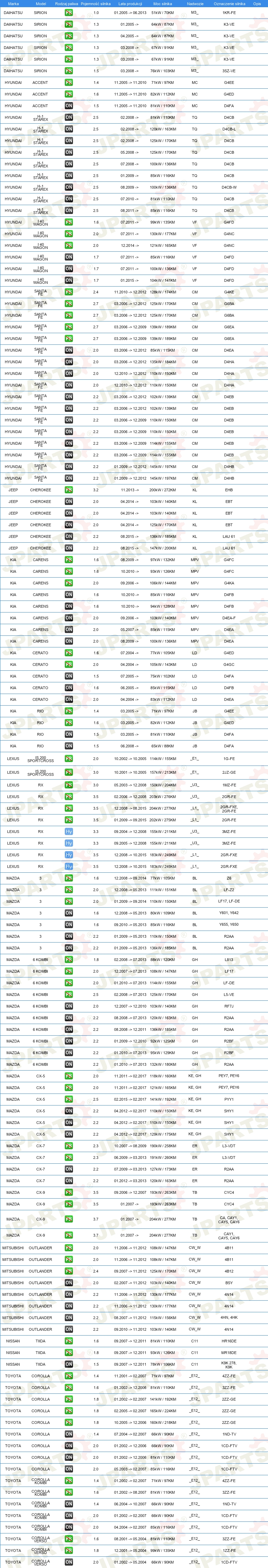
Task: Select the 200kW / 272KM power cell
Action: pyautogui.click(x=163, y=490)
